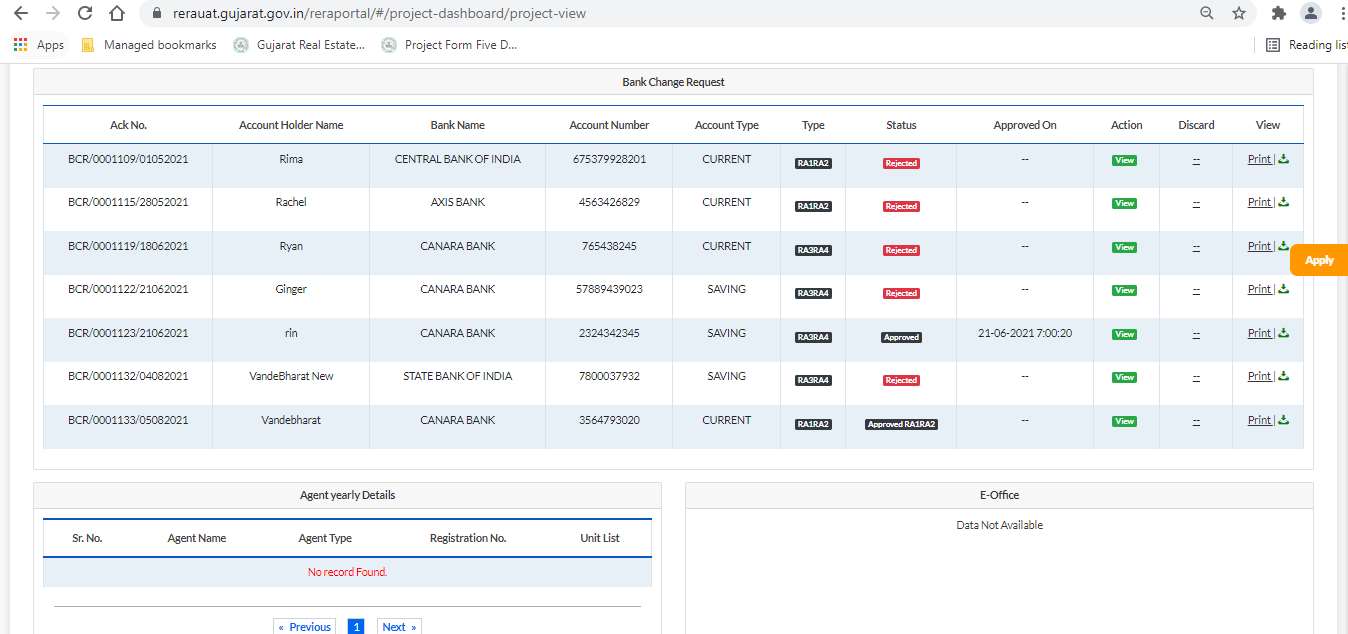Click green View button in VandeBharat New row
The image size is (1348, 634).
tap(1125, 377)
